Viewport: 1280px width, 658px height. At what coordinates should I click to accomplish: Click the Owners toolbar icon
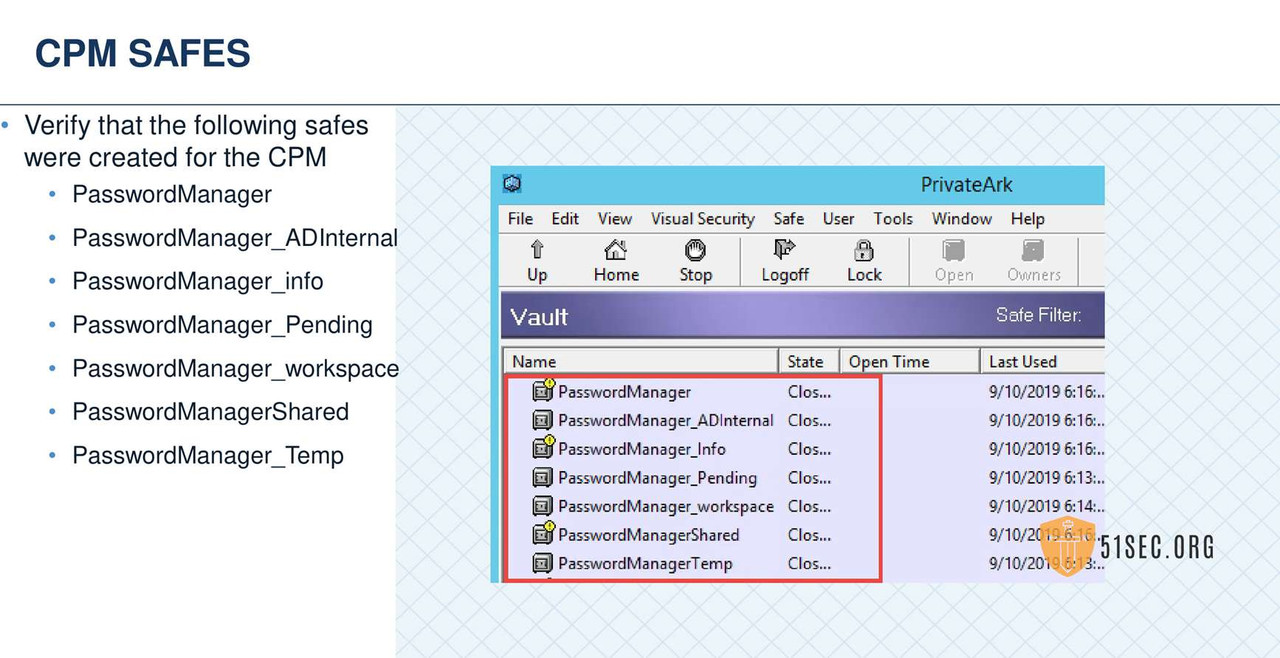[1033, 250]
